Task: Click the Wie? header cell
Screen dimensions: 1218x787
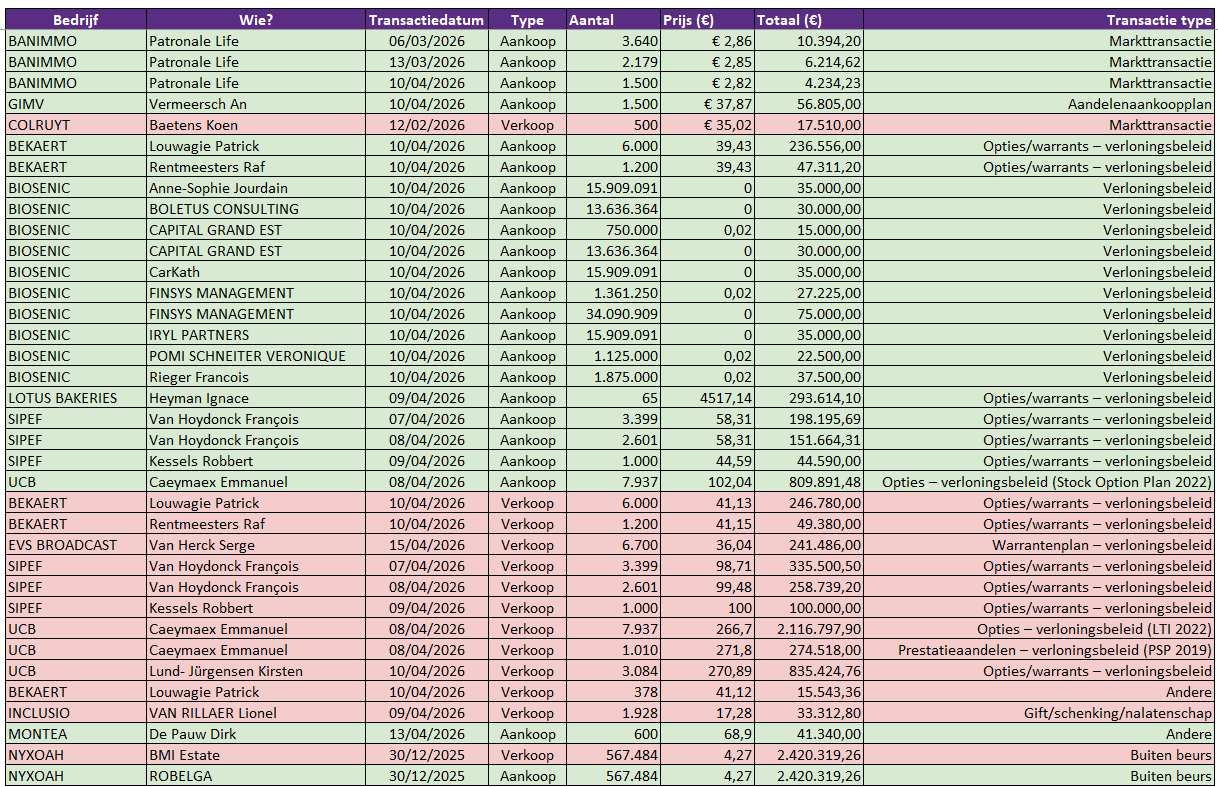Action: point(255,20)
